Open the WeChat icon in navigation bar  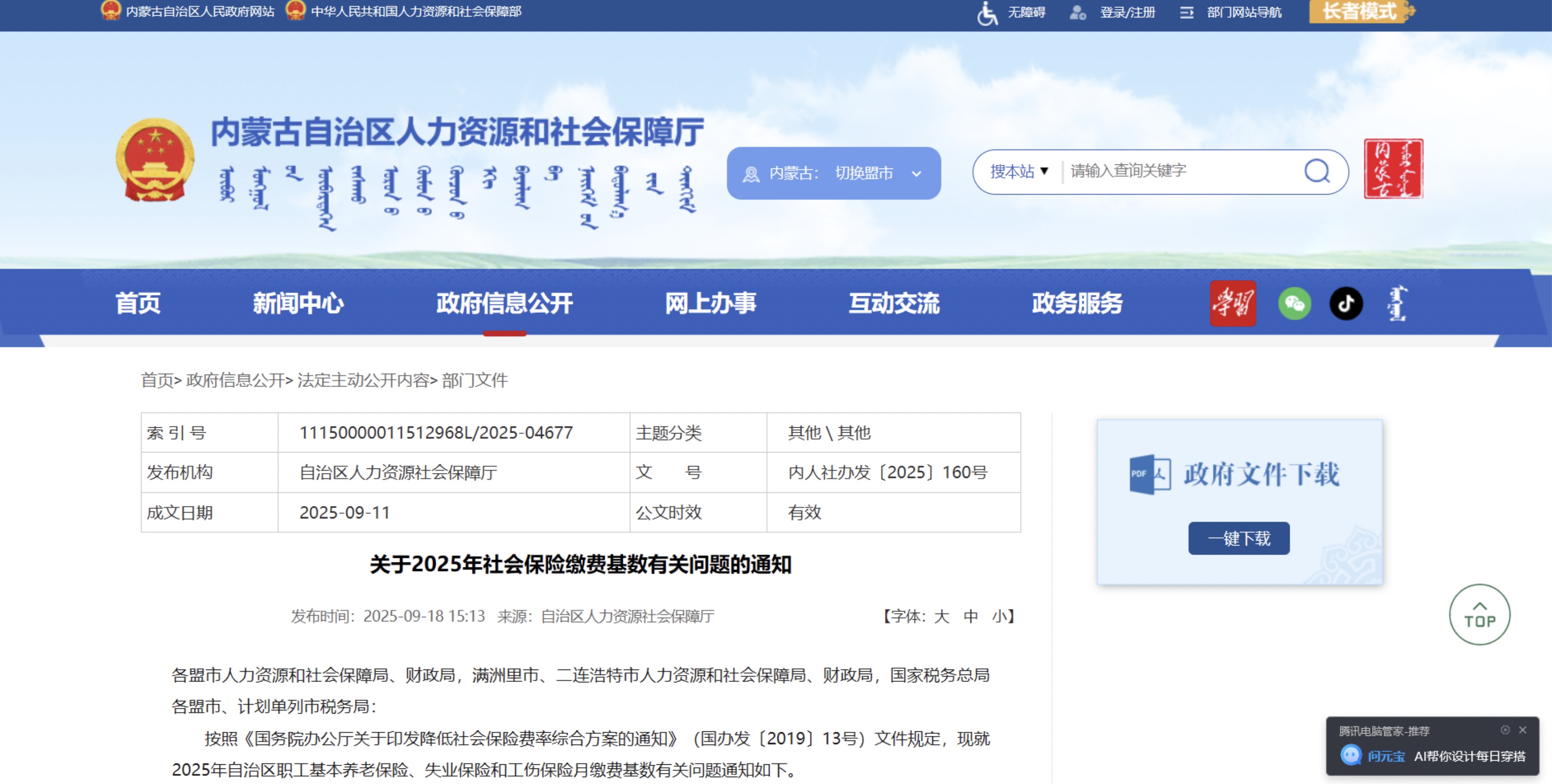click(x=1294, y=304)
